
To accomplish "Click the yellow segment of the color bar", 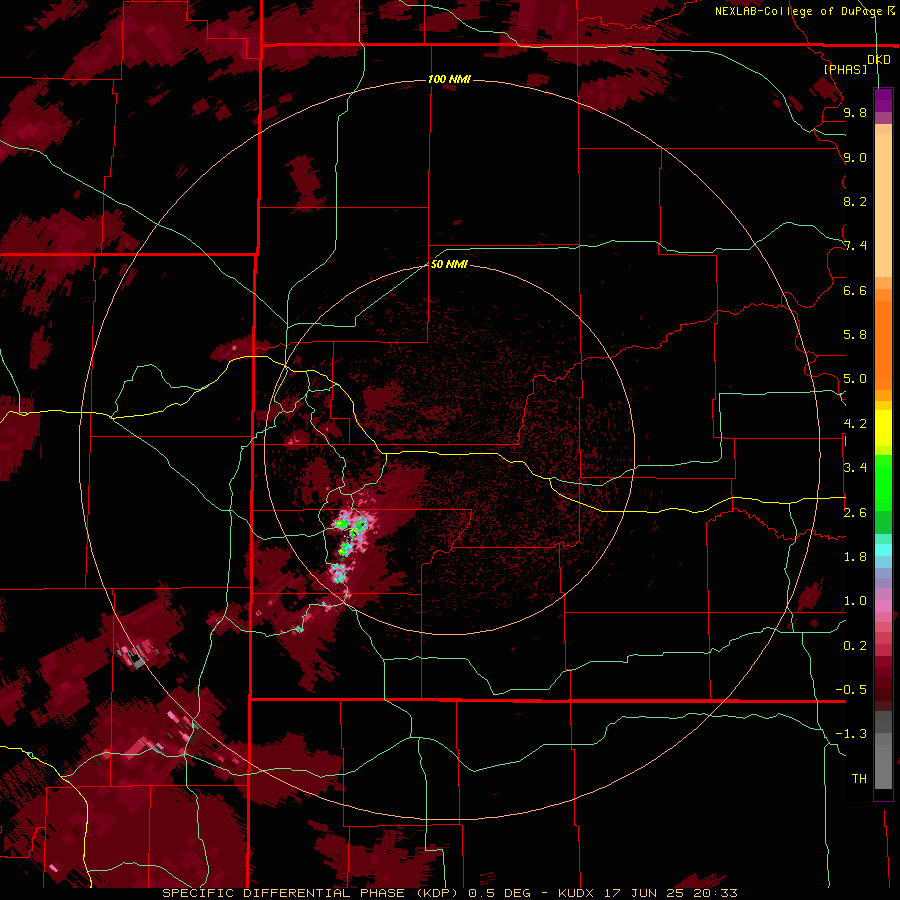I will click(883, 428).
